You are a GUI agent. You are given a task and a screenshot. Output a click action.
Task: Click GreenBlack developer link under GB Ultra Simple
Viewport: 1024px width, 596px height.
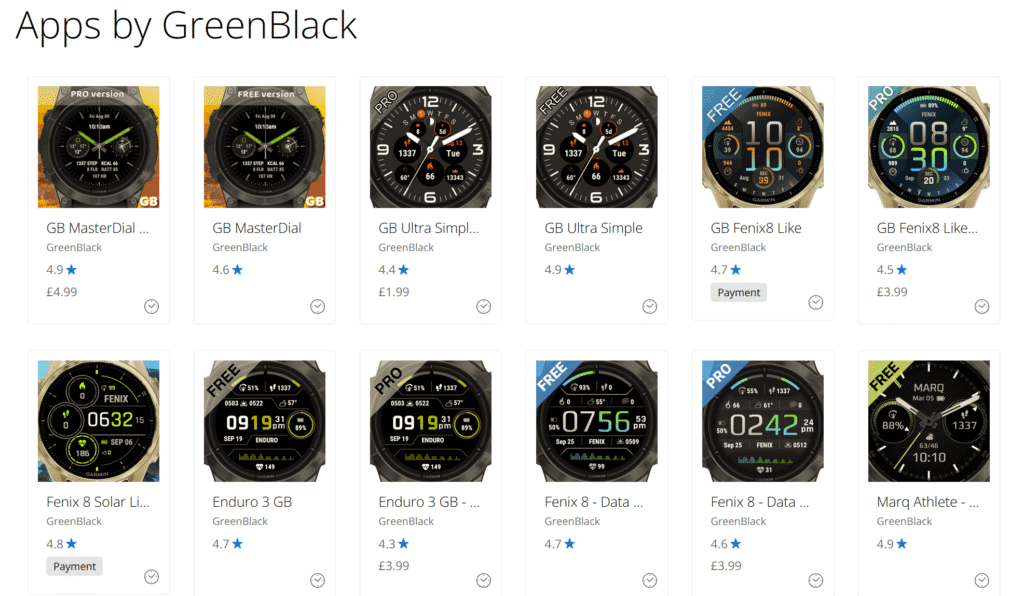[572, 247]
